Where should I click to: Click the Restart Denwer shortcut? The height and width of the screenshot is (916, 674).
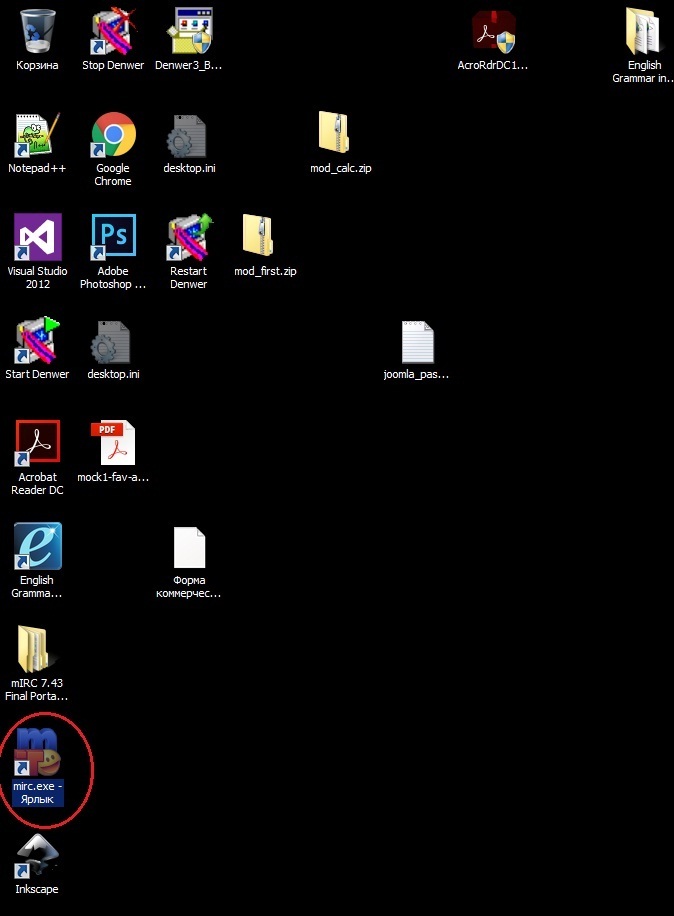(188, 238)
